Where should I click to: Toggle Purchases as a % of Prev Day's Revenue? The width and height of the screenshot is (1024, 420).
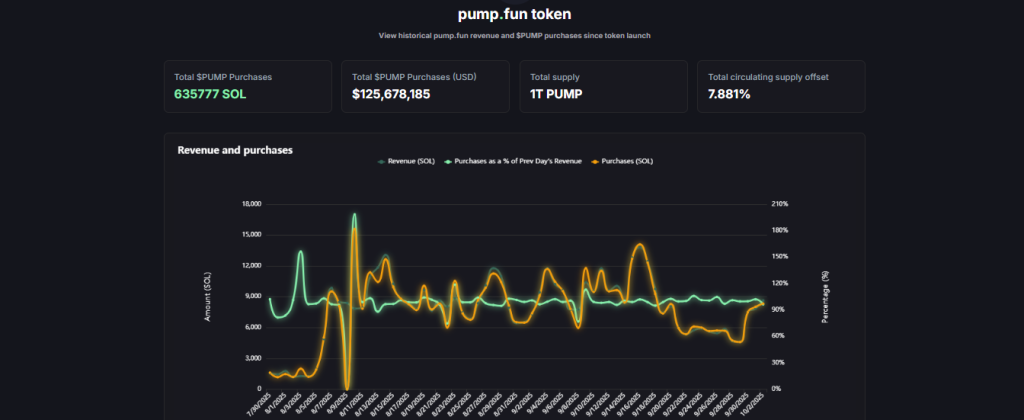click(x=519, y=161)
